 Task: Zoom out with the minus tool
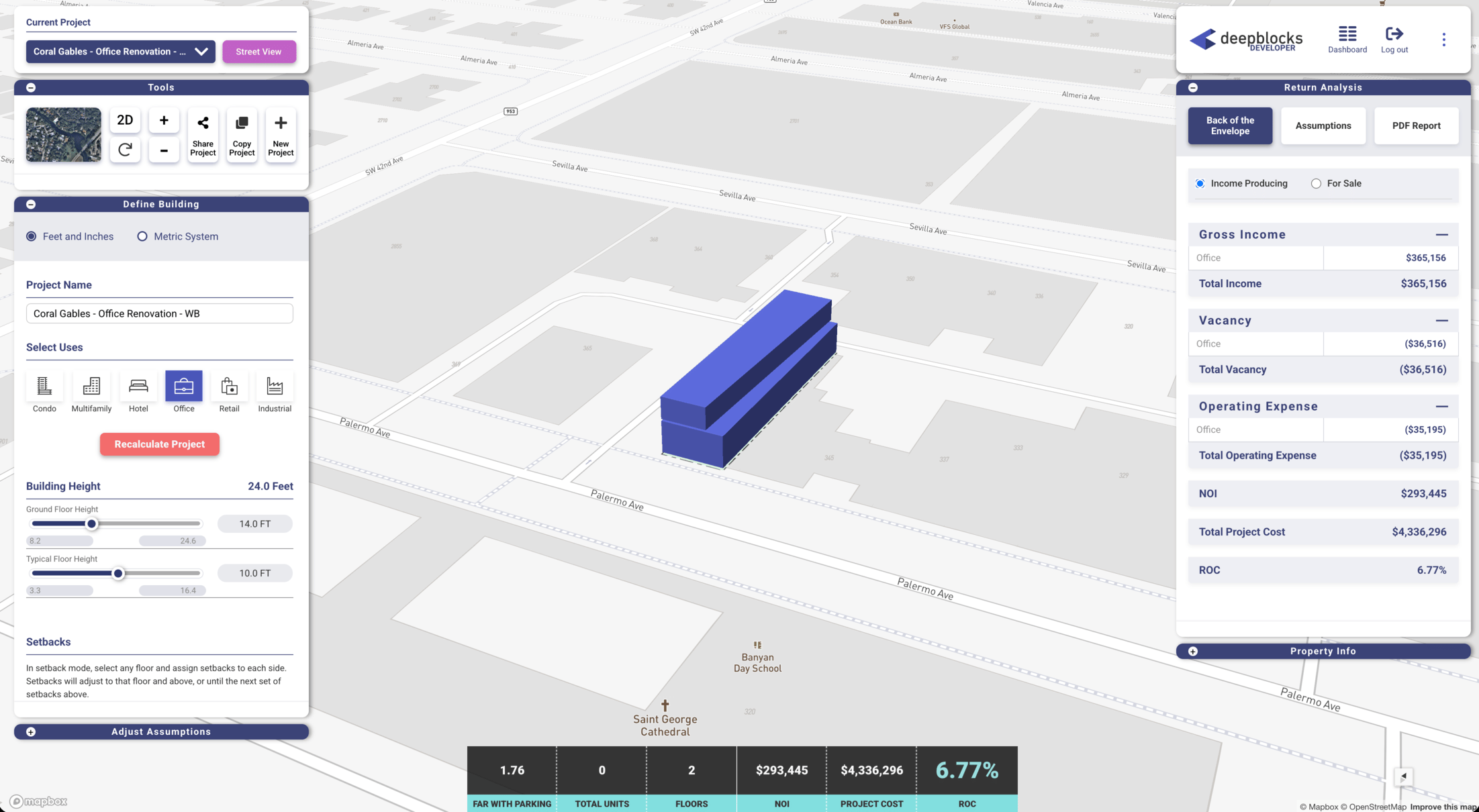(x=164, y=150)
